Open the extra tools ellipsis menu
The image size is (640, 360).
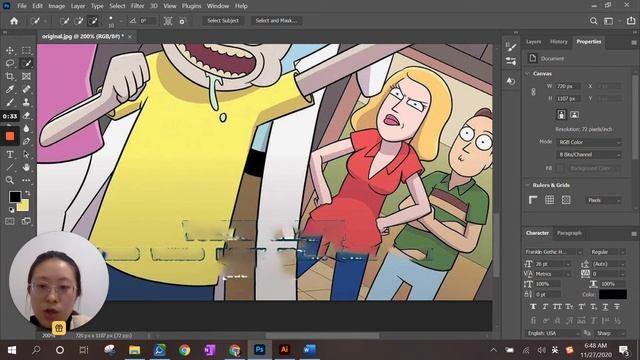tap(26, 180)
